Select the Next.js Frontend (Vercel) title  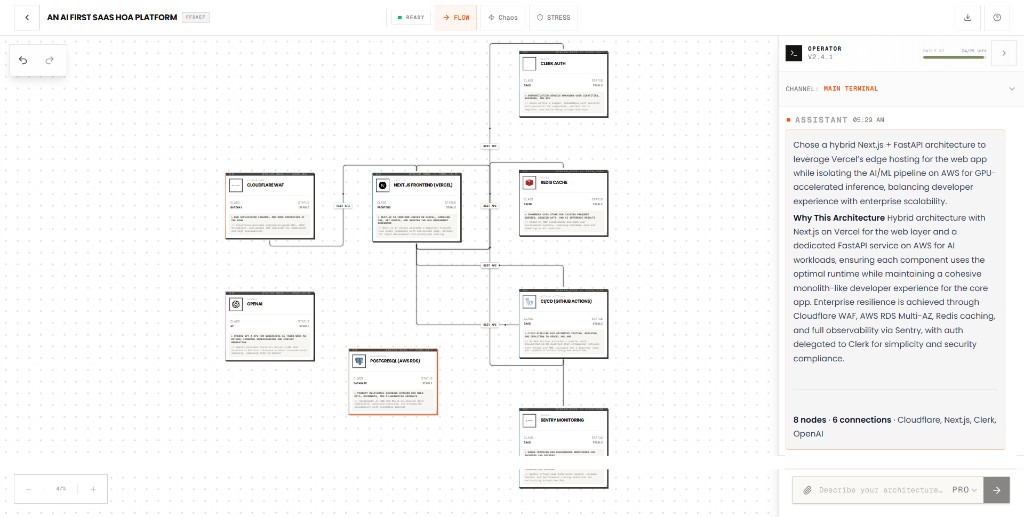423,185
